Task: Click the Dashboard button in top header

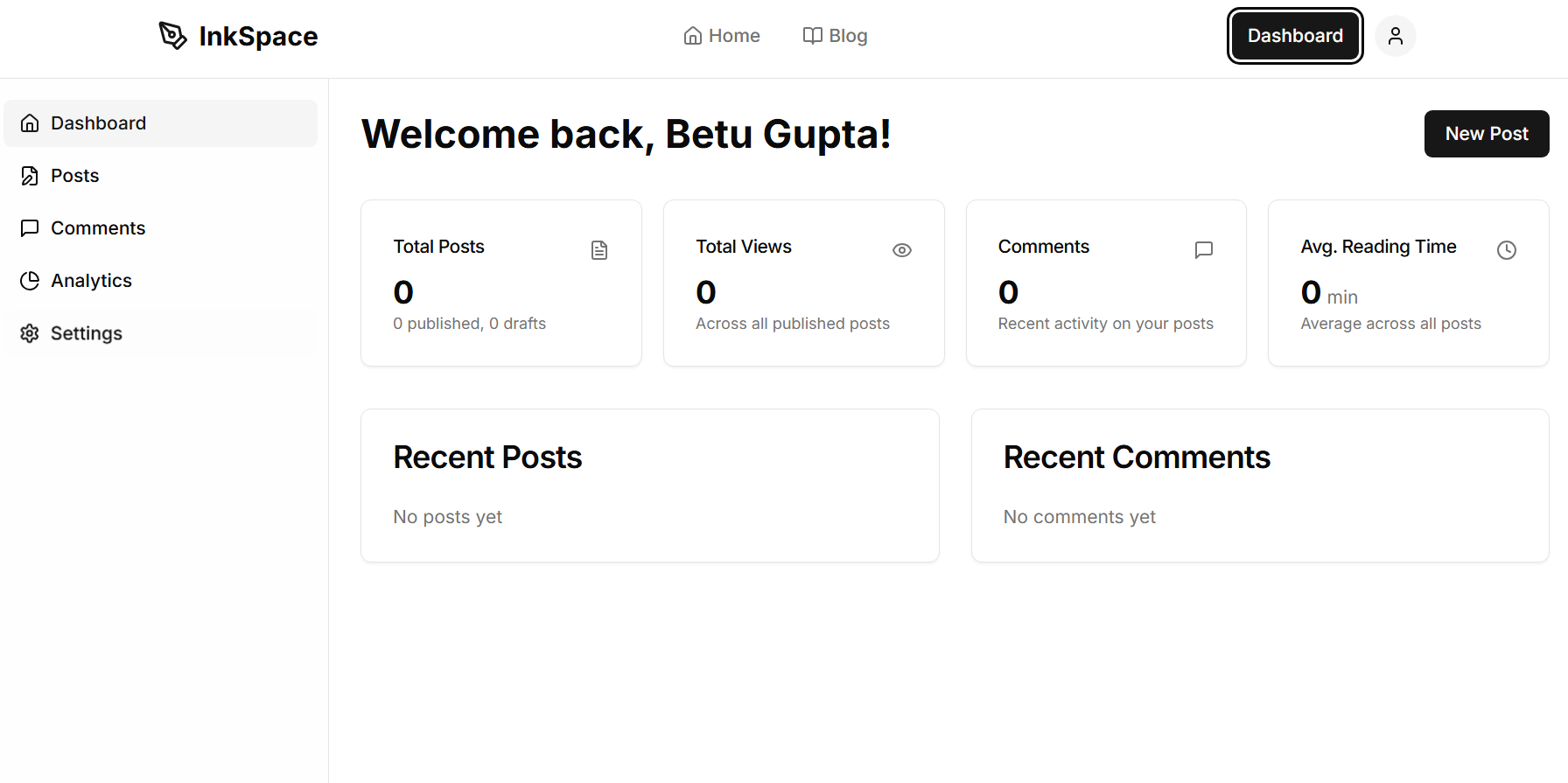Action: click(x=1295, y=36)
